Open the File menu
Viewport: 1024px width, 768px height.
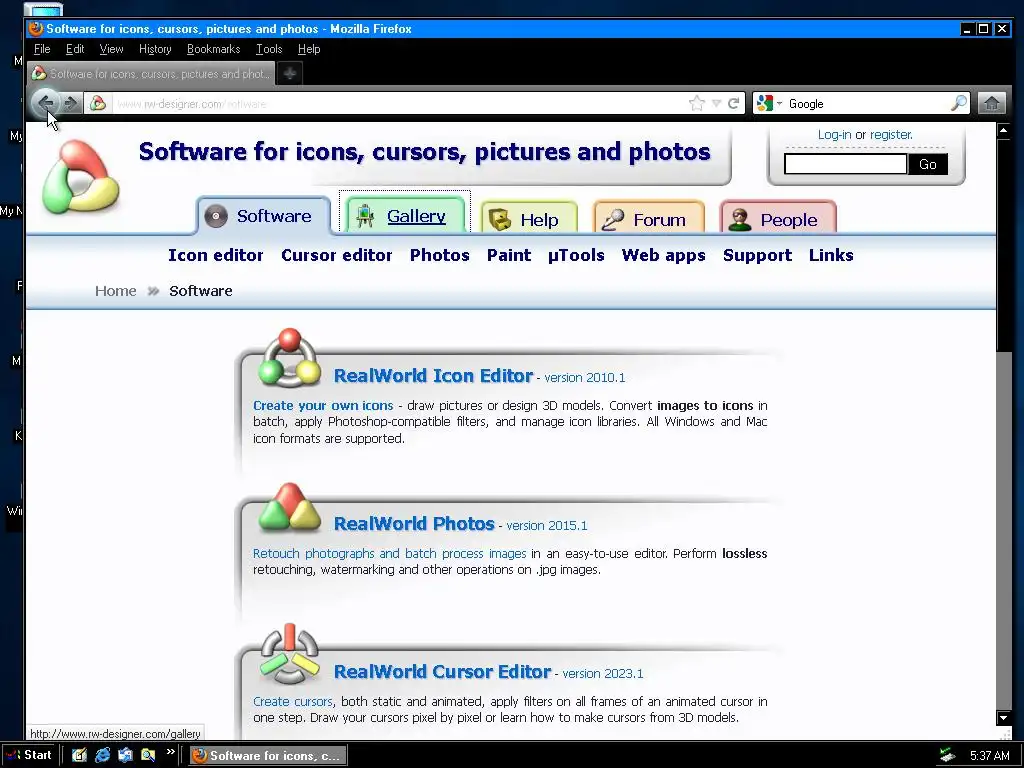pos(42,49)
